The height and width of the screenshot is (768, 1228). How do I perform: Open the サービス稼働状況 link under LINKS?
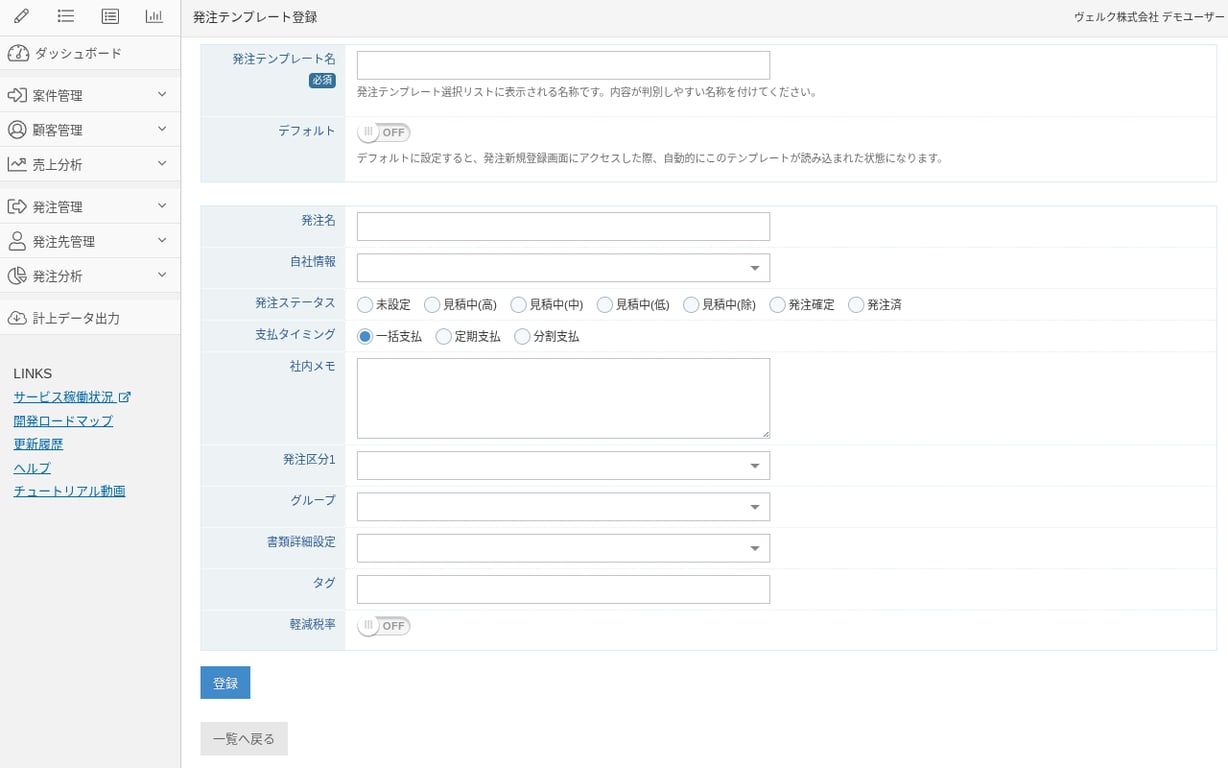coord(64,396)
